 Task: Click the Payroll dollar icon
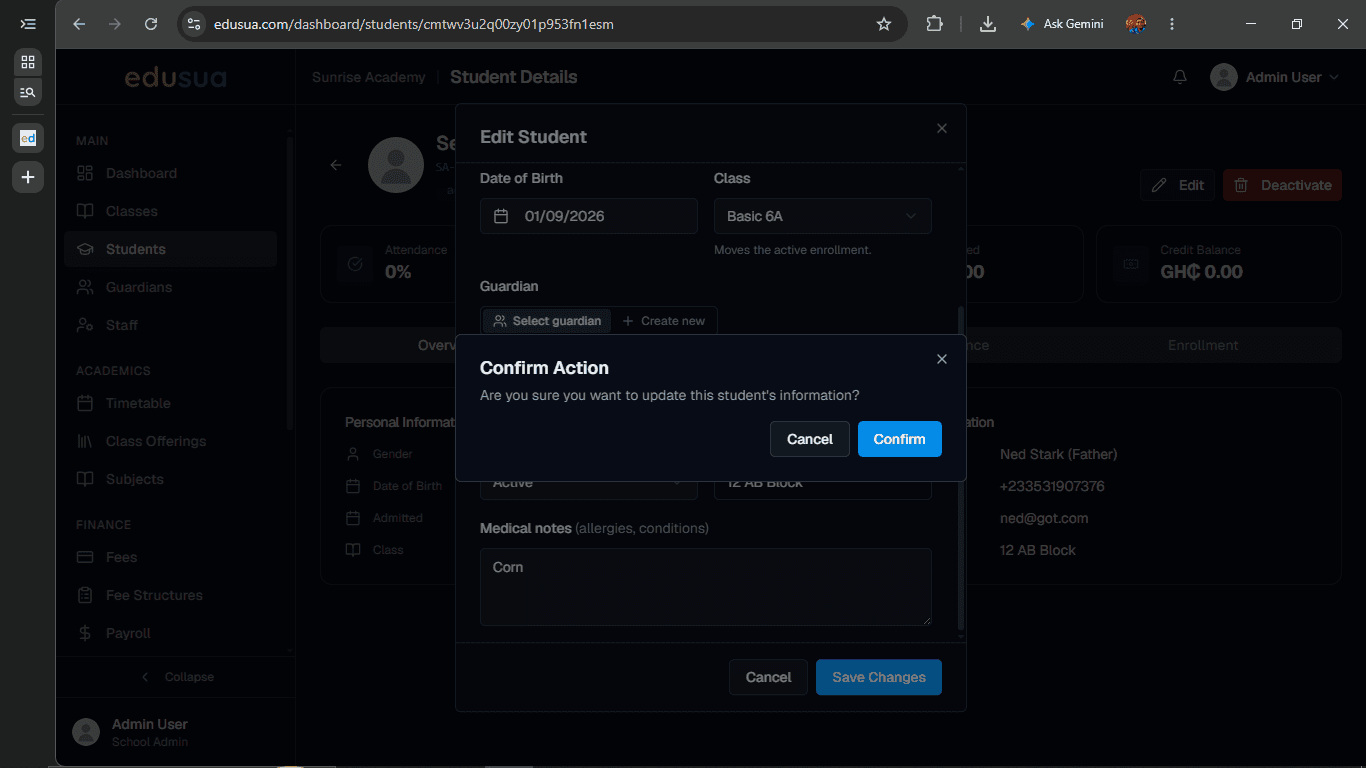point(85,633)
